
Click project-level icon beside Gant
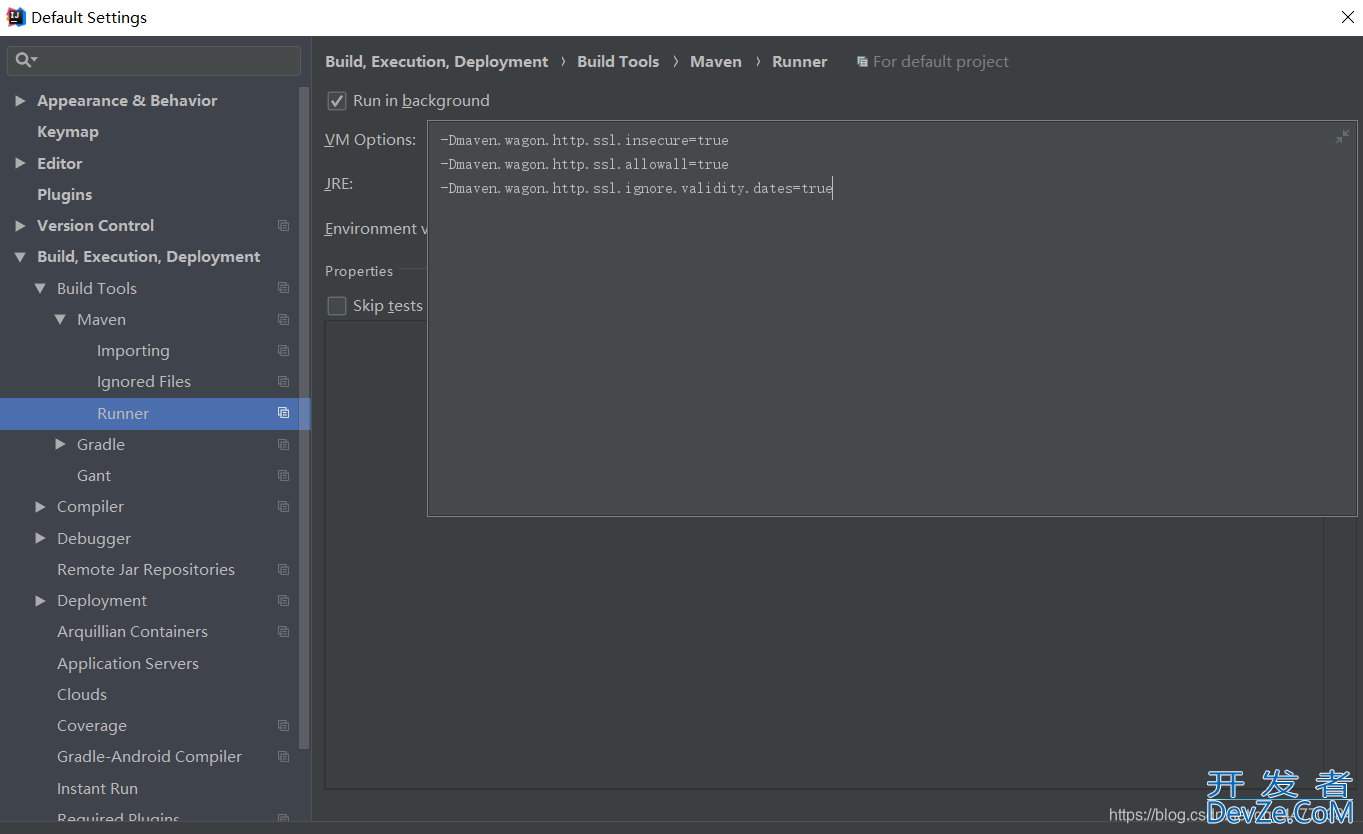pos(284,476)
